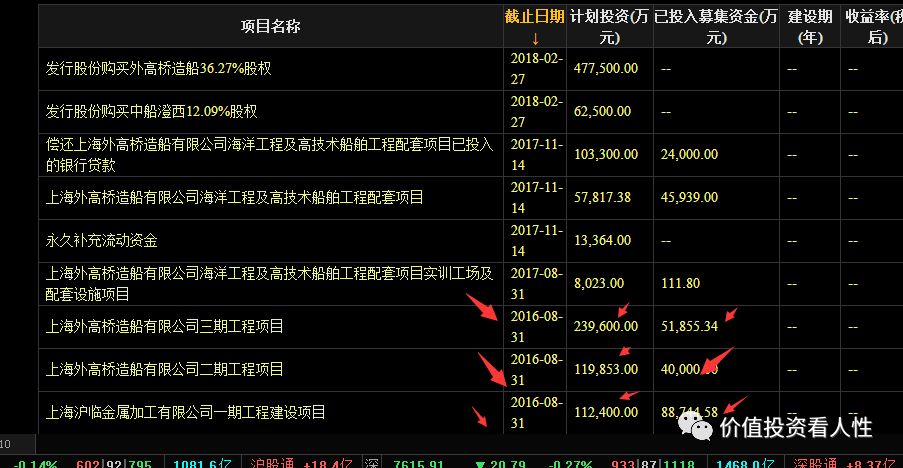This screenshot has height=468, width=903.
Task: Click planned investment value 239,600.00
Action: [606, 326]
